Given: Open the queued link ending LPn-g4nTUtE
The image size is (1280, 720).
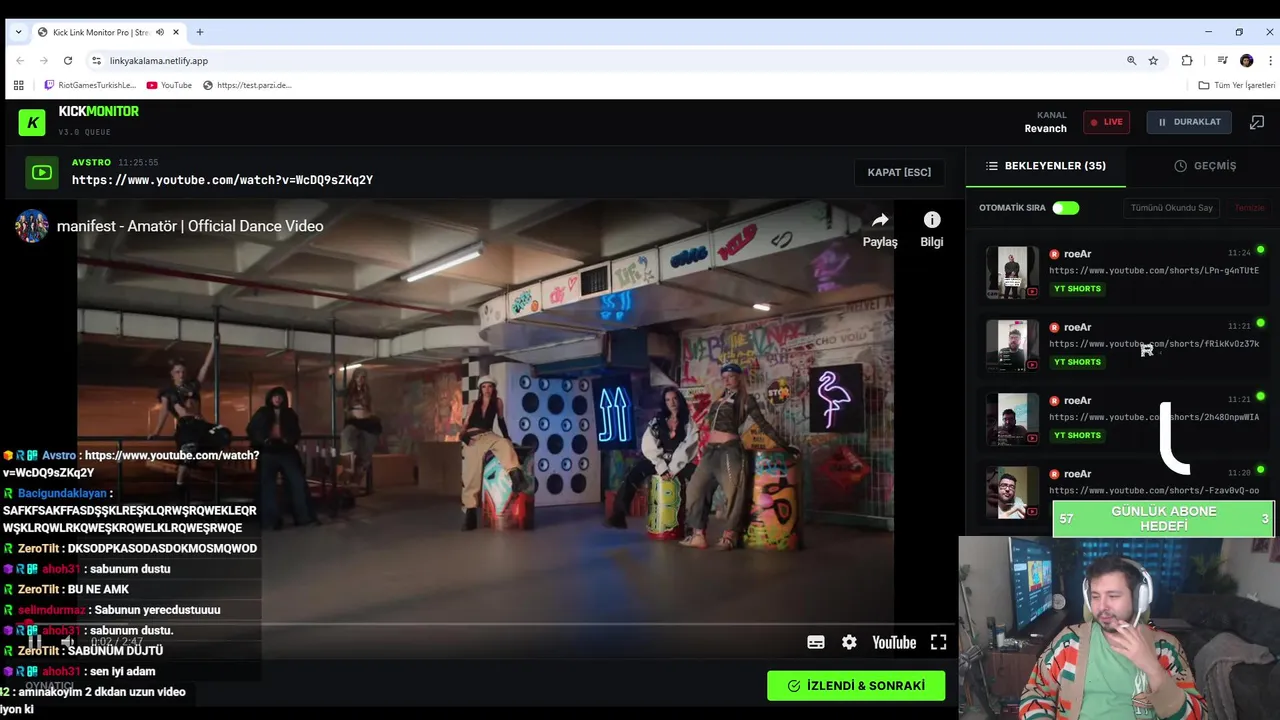Looking at the screenshot, I should point(1154,271).
